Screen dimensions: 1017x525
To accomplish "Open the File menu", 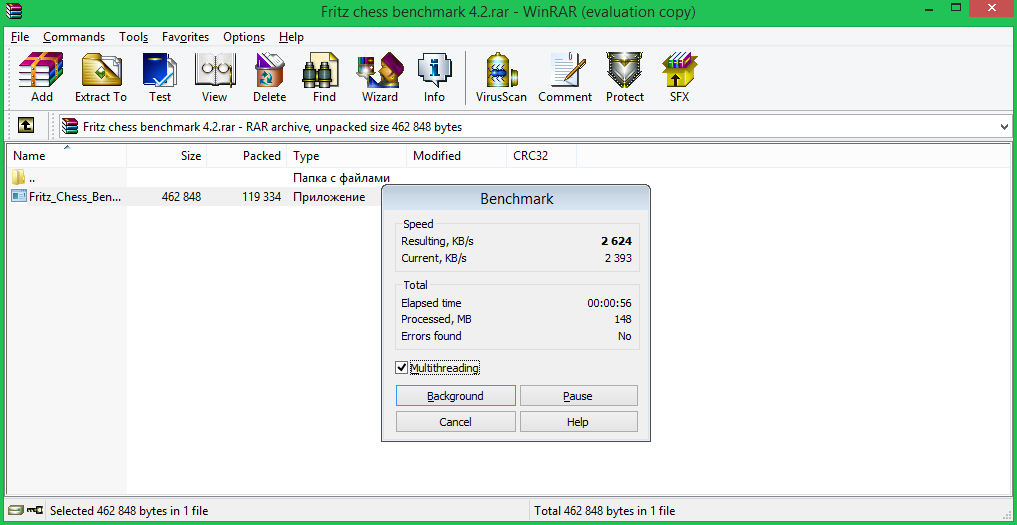I will [20, 37].
